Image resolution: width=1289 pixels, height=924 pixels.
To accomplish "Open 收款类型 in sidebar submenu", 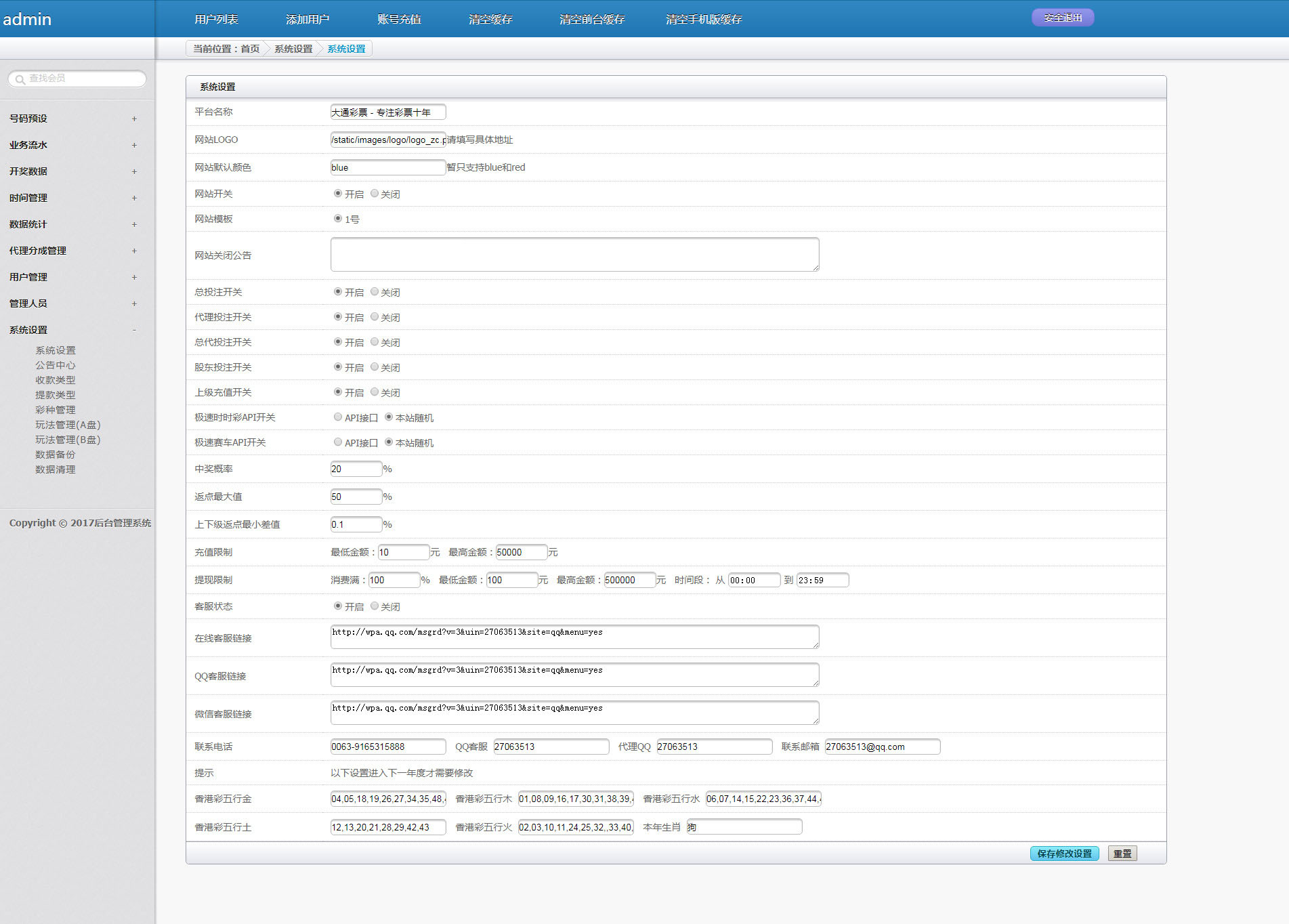I will pos(56,380).
